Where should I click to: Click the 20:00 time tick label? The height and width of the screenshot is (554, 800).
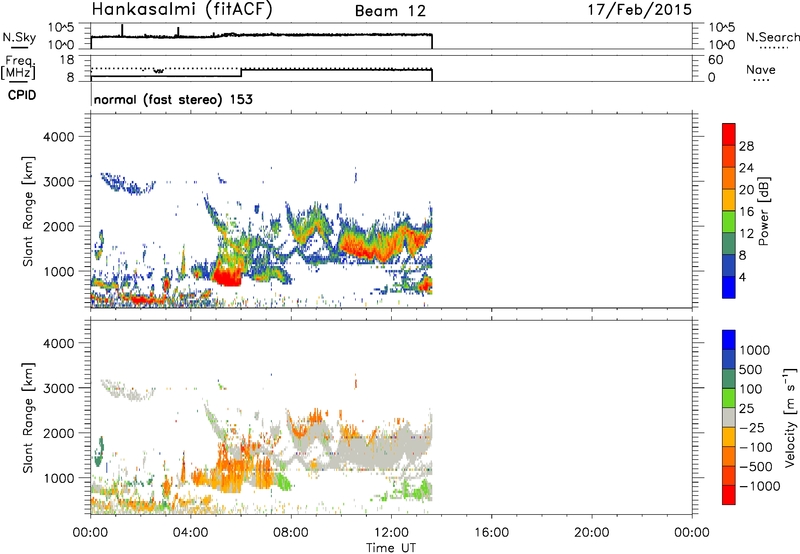tap(591, 533)
